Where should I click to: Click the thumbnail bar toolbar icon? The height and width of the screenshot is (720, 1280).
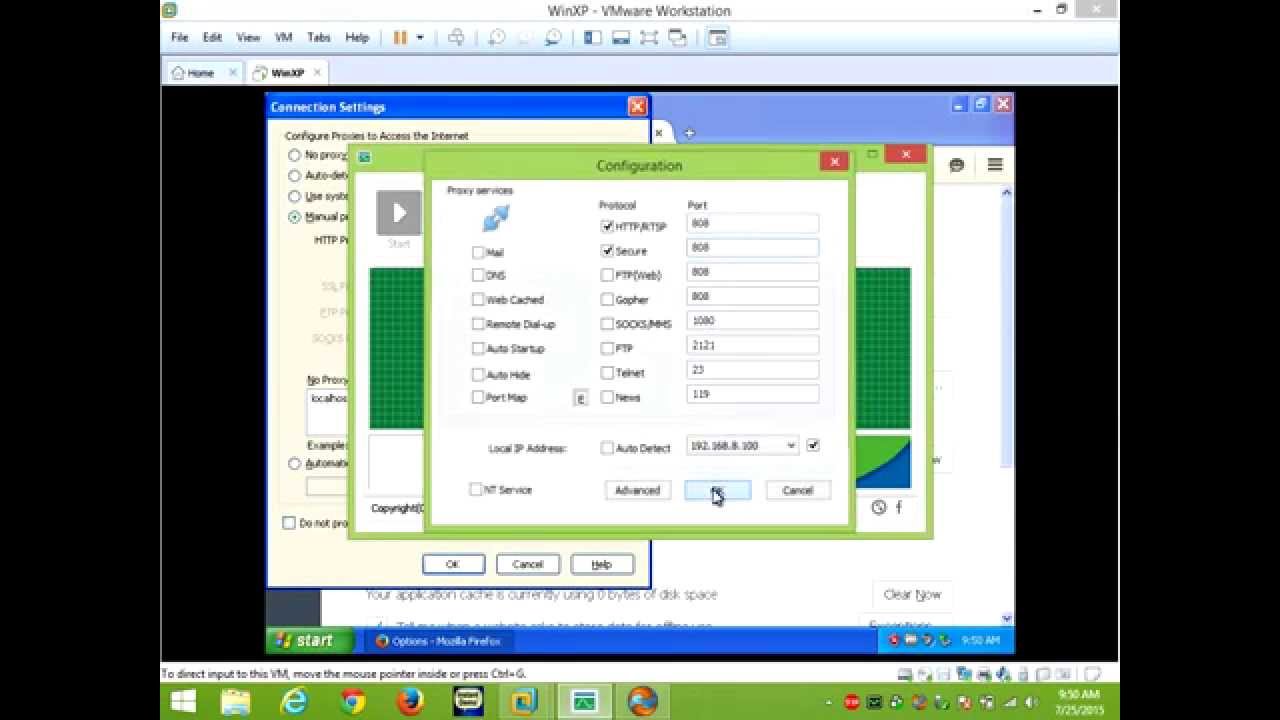pyautogui.click(x=621, y=38)
